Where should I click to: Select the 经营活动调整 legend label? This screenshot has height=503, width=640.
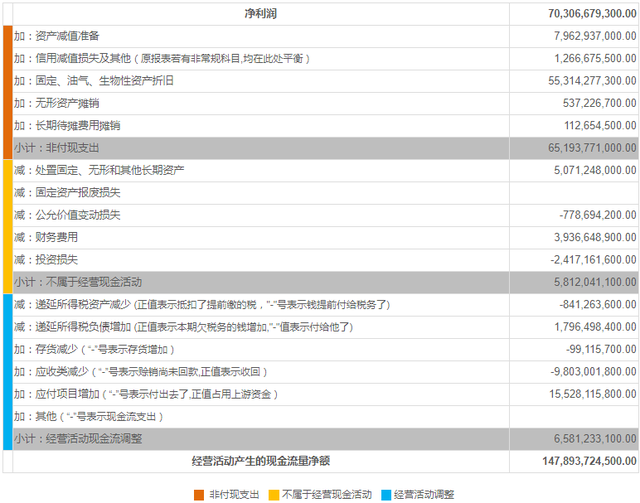[424, 495]
